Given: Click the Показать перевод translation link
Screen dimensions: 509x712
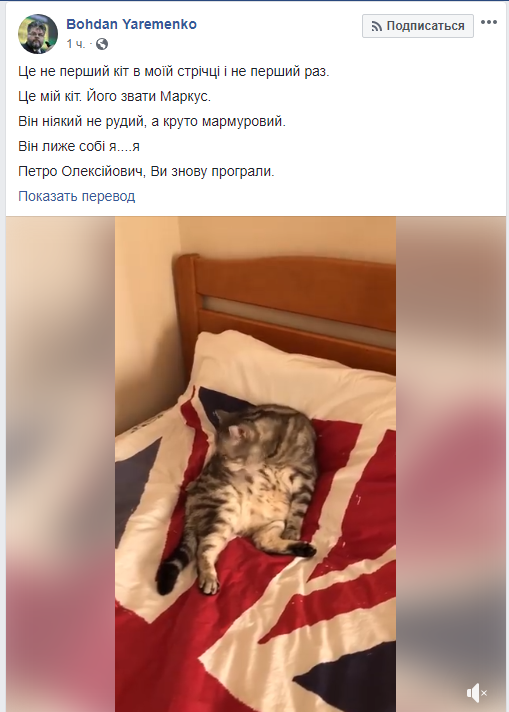Looking at the screenshot, I should tap(77, 196).
